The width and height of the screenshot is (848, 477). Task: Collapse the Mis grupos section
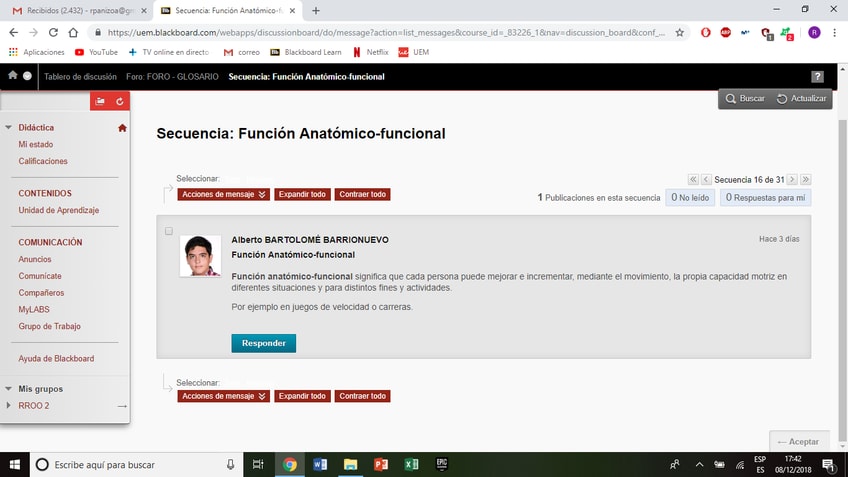click(x=9, y=389)
